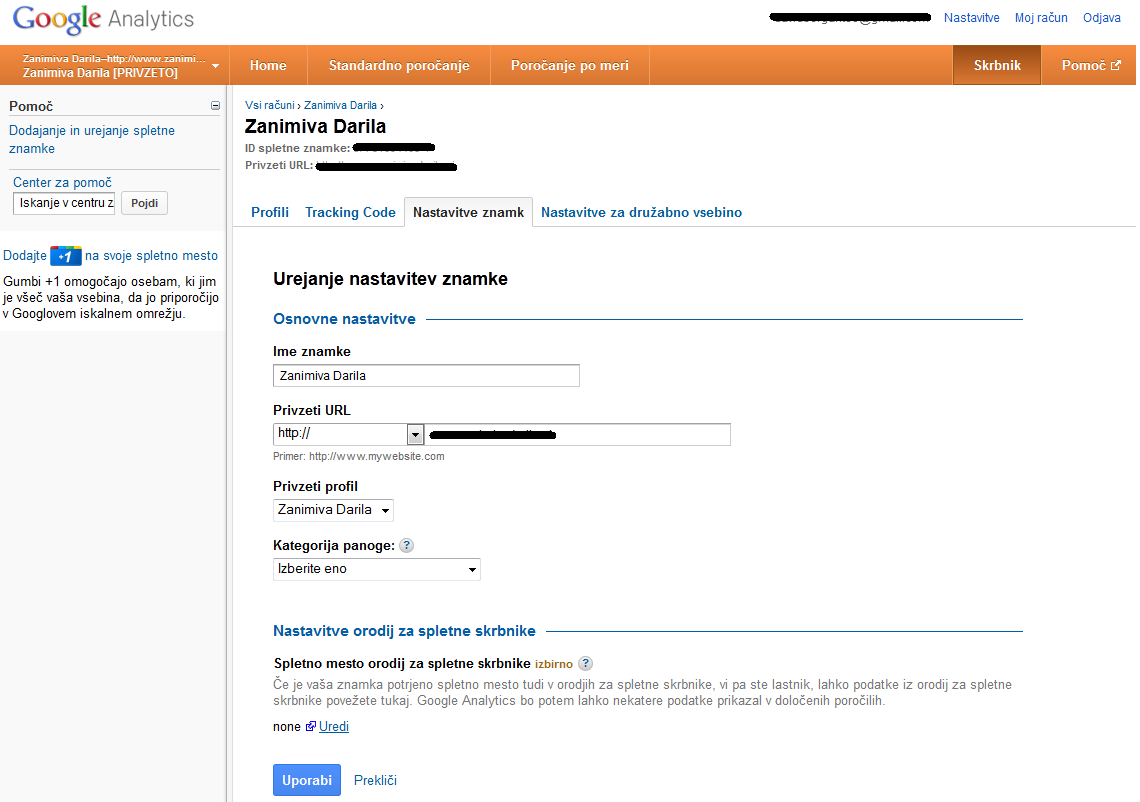Go to Nastavitve za družabno vsebino tab
1140x802 pixels.
click(x=641, y=212)
